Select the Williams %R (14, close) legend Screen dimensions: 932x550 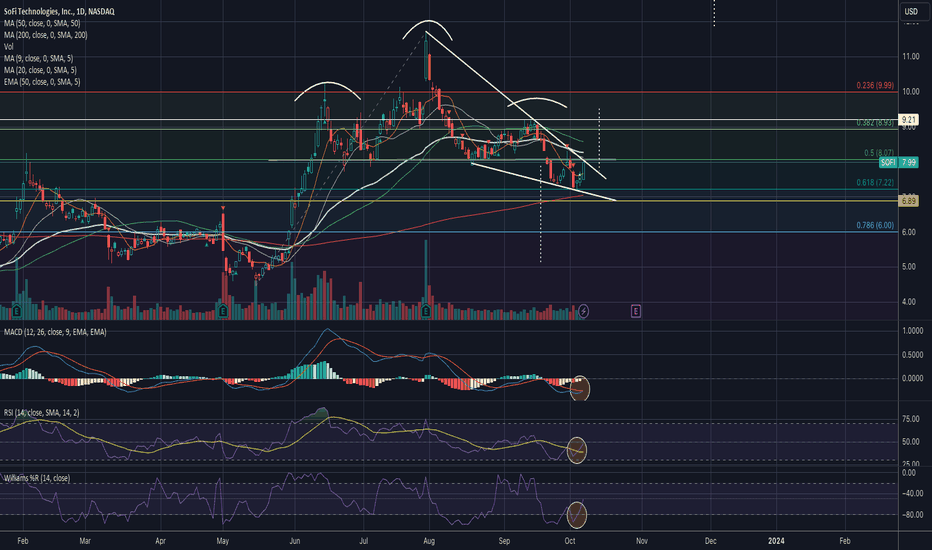coord(37,478)
